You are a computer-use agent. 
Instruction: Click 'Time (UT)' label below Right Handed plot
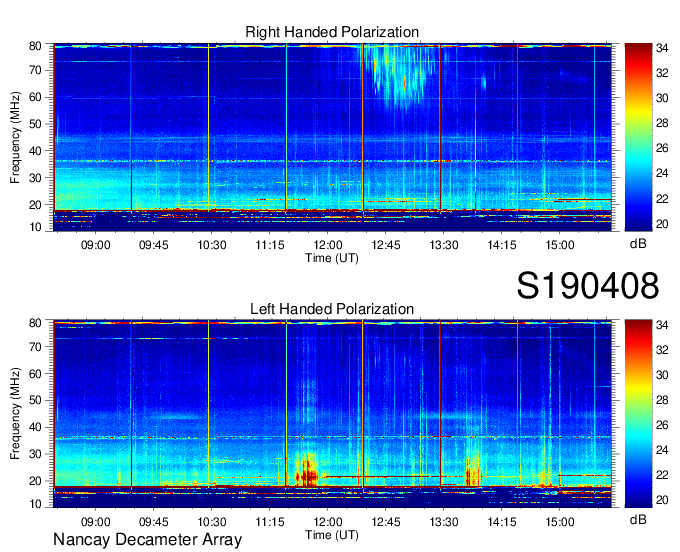tap(332, 258)
